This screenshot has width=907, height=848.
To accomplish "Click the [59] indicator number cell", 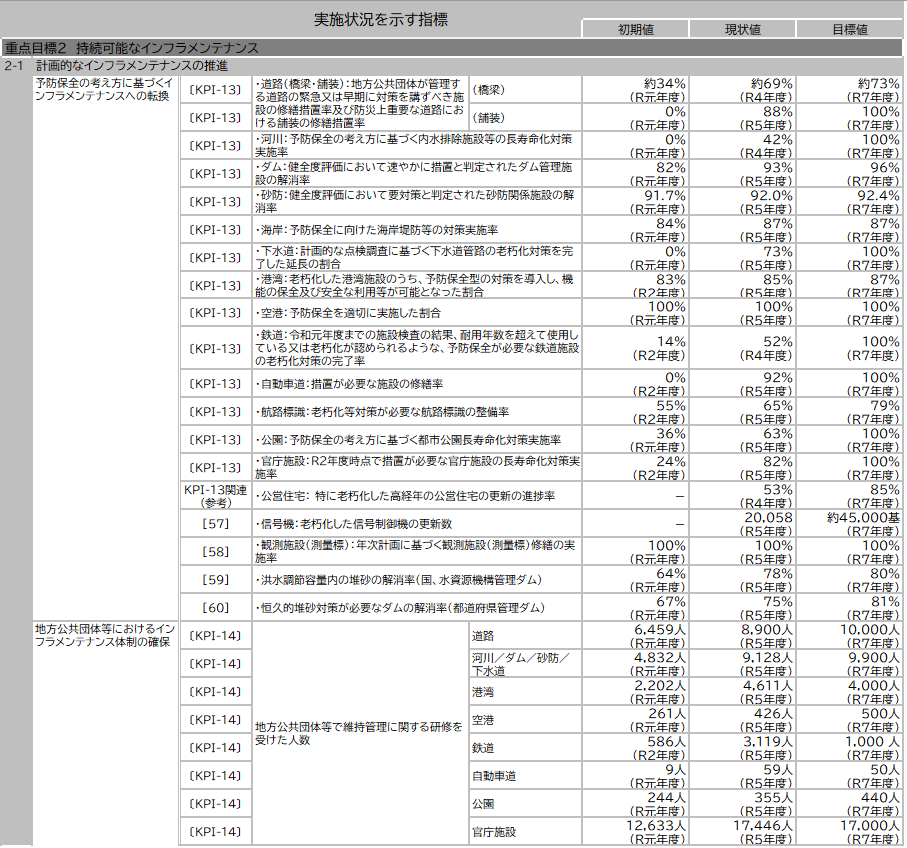I will [215, 580].
